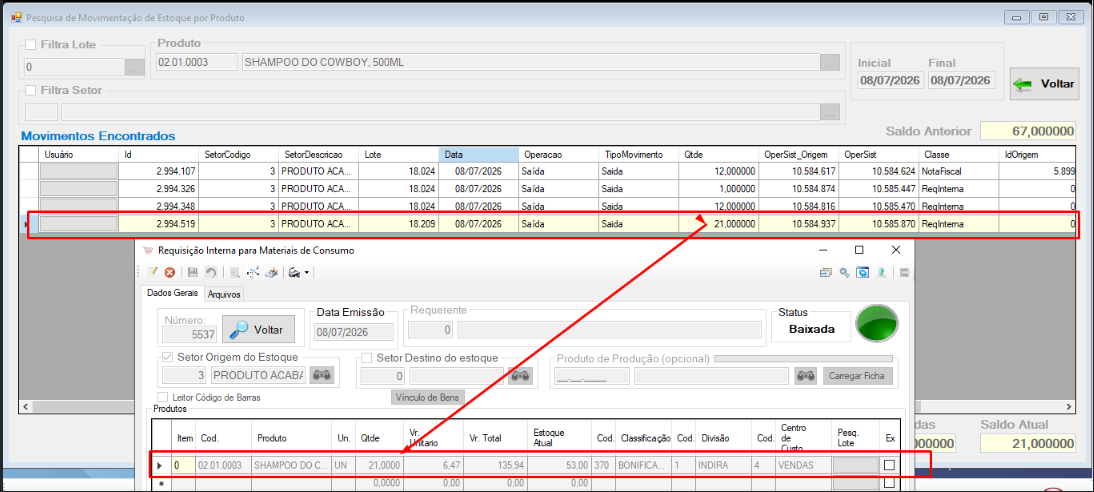
Task: Click the Número field showing 5537
Action: [x=190, y=334]
